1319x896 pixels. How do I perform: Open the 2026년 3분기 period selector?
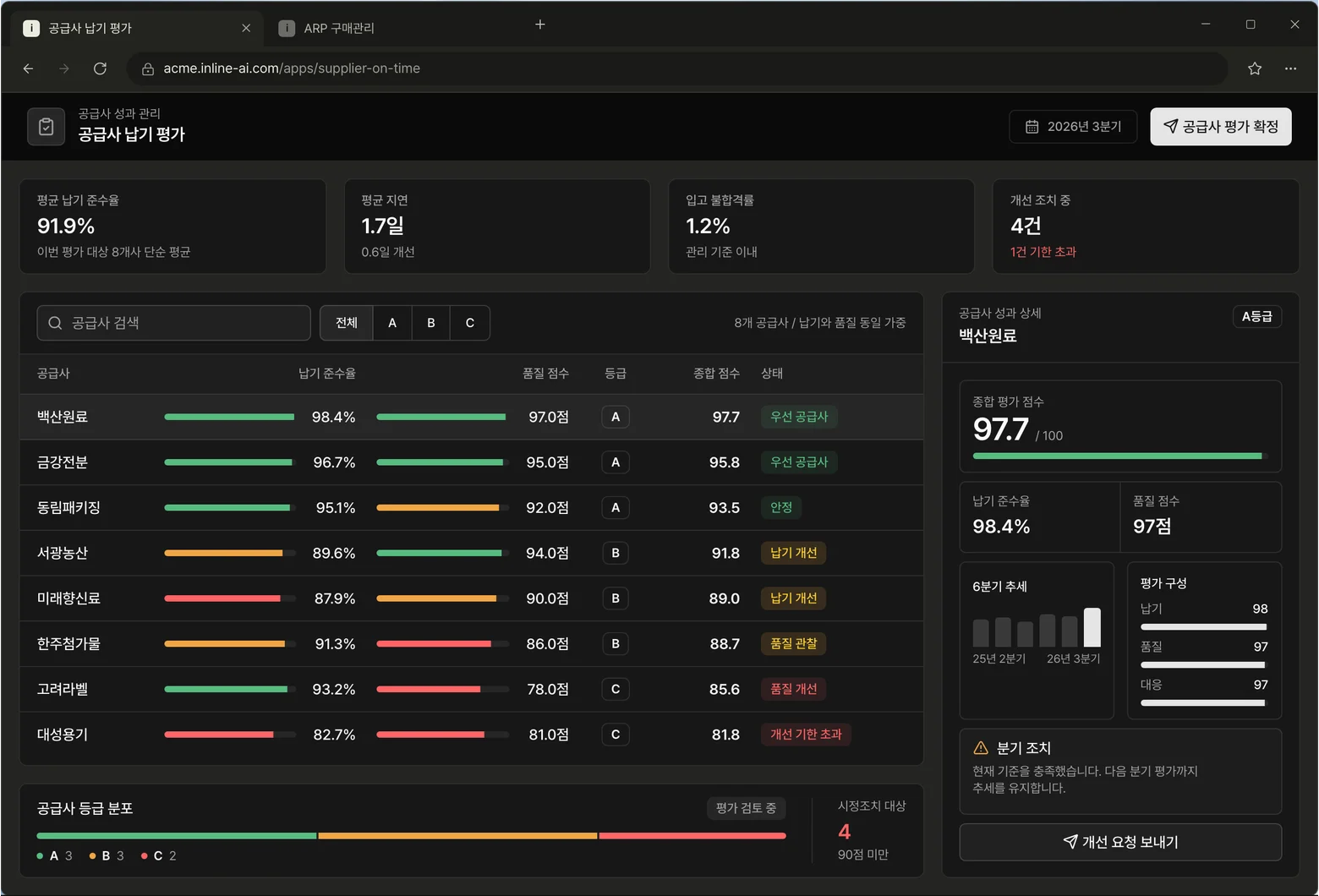1073,127
